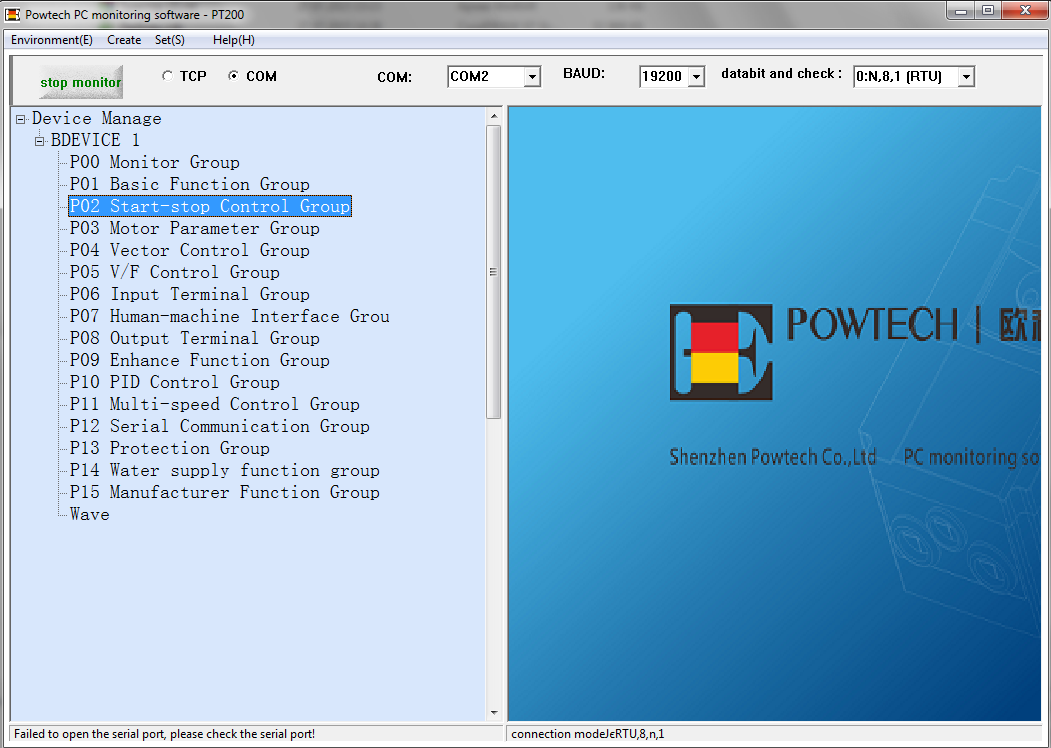Click the Powtech logo image
Image resolution: width=1051 pixels, height=748 pixels.
pyautogui.click(x=721, y=353)
